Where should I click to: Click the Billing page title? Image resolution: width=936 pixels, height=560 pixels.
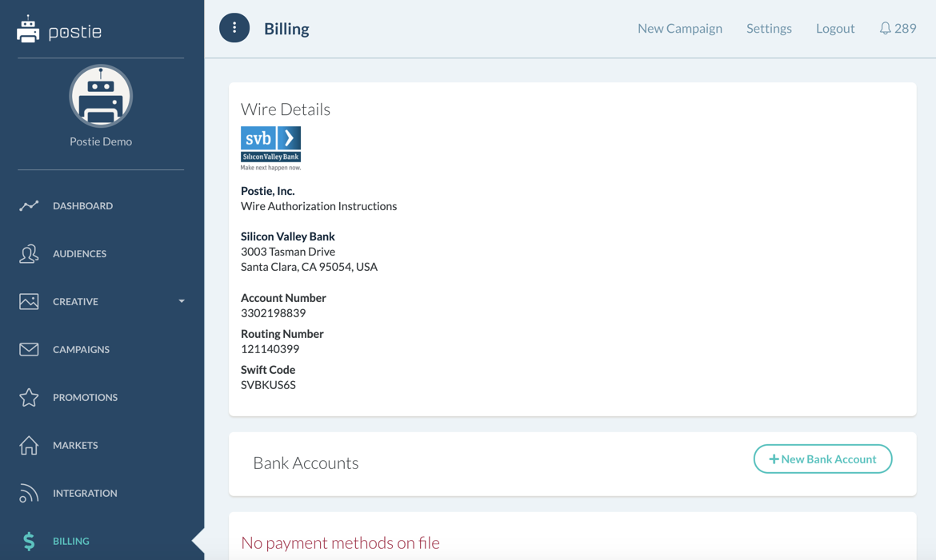point(287,29)
